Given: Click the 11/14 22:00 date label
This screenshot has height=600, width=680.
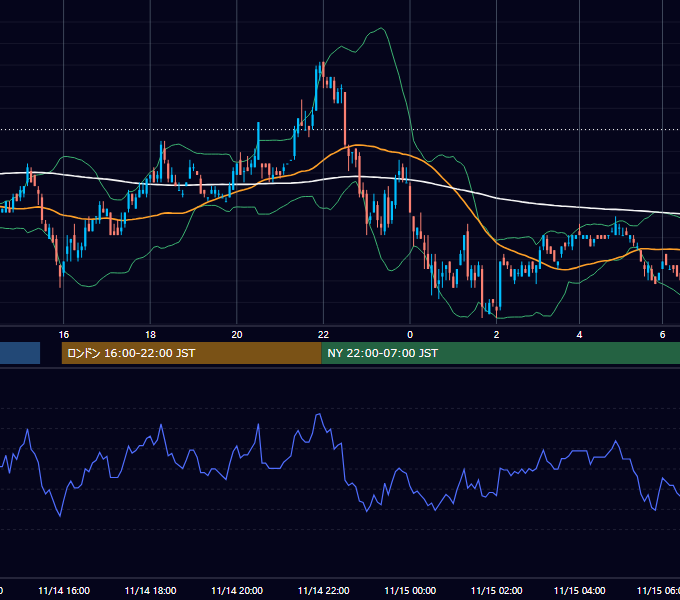Looking at the screenshot, I should [x=323, y=591].
